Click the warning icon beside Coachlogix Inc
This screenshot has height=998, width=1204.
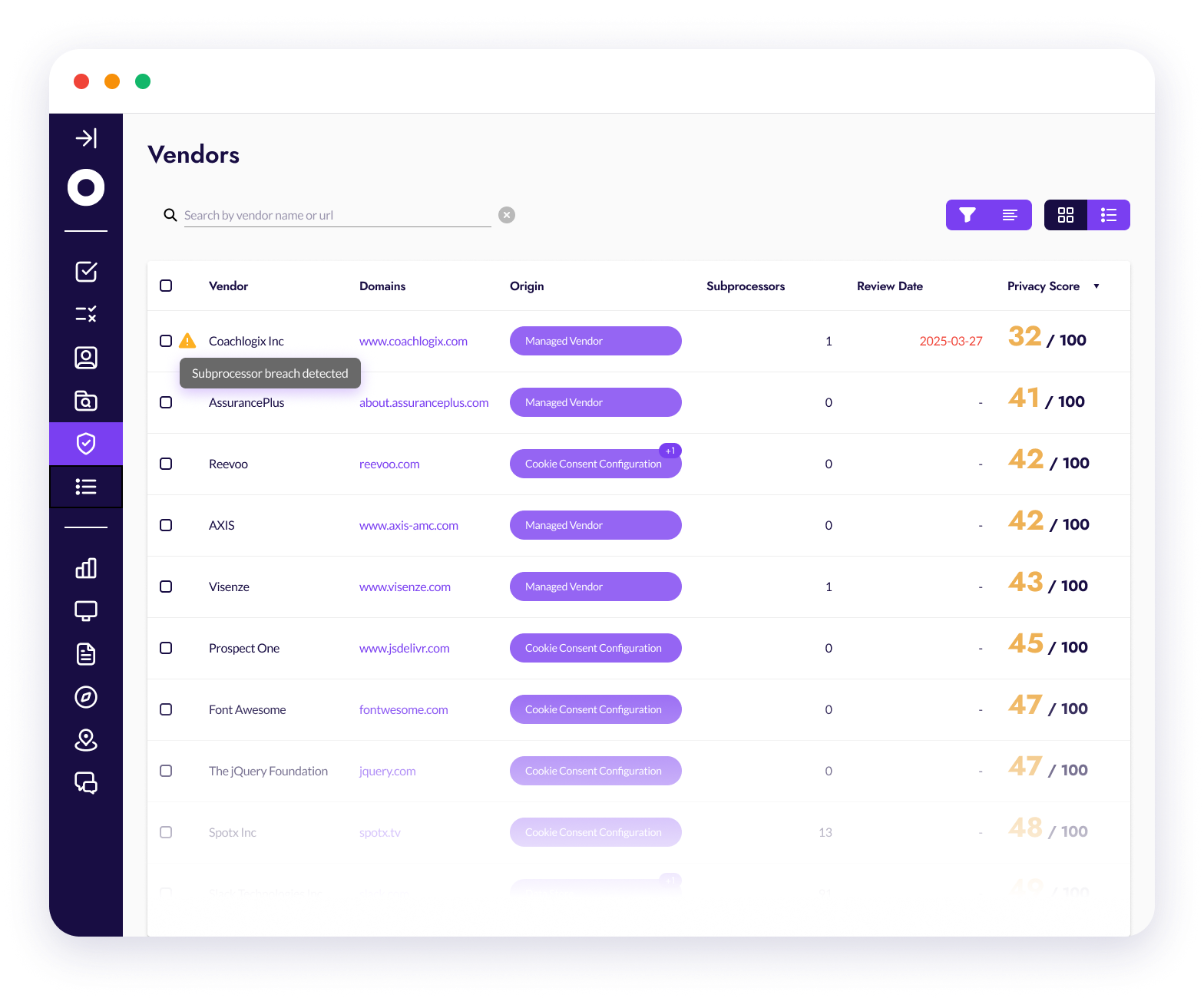pyautogui.click(x=187, y=341)
